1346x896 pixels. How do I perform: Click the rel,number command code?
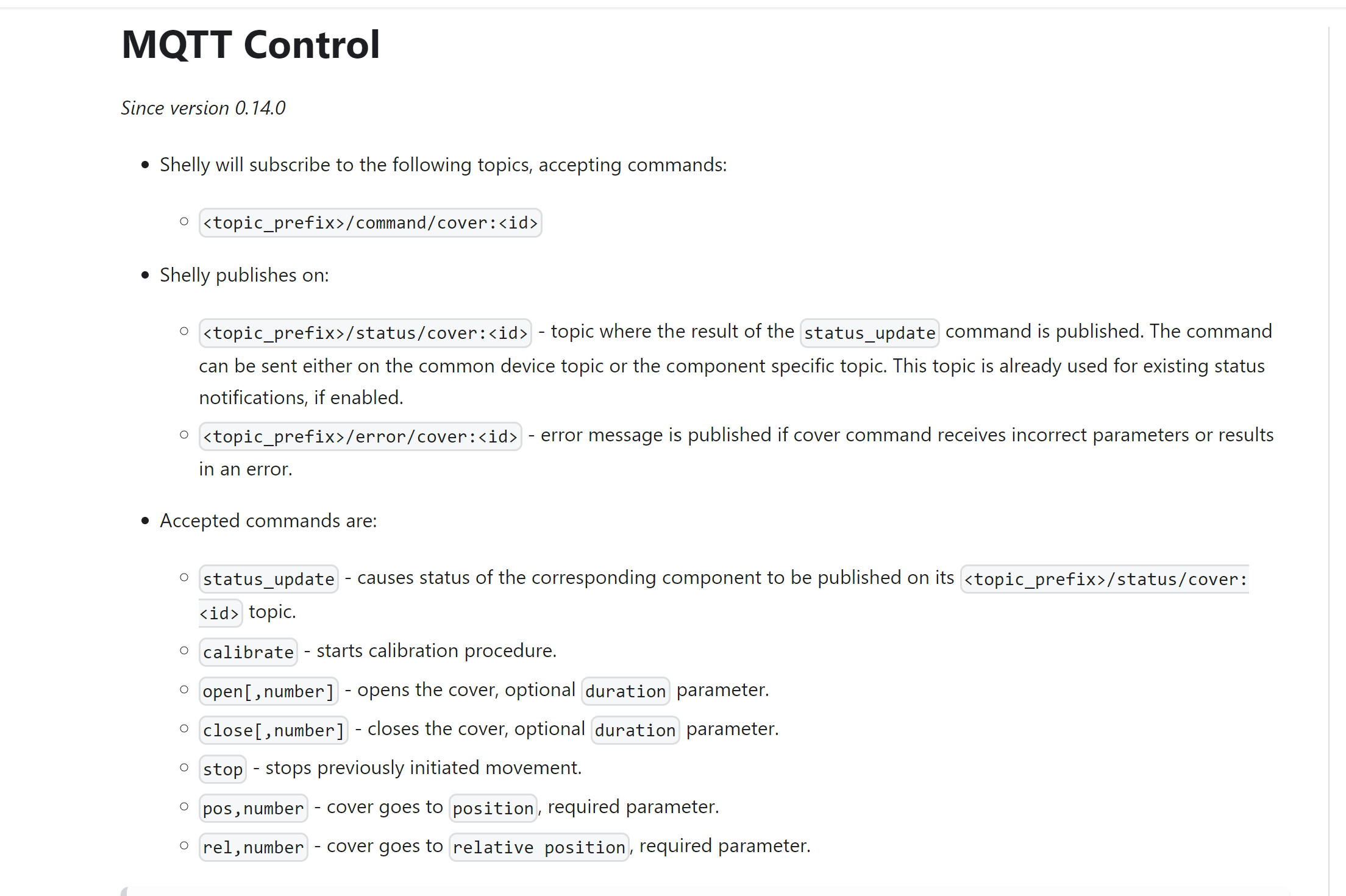[x=253, y=847]
